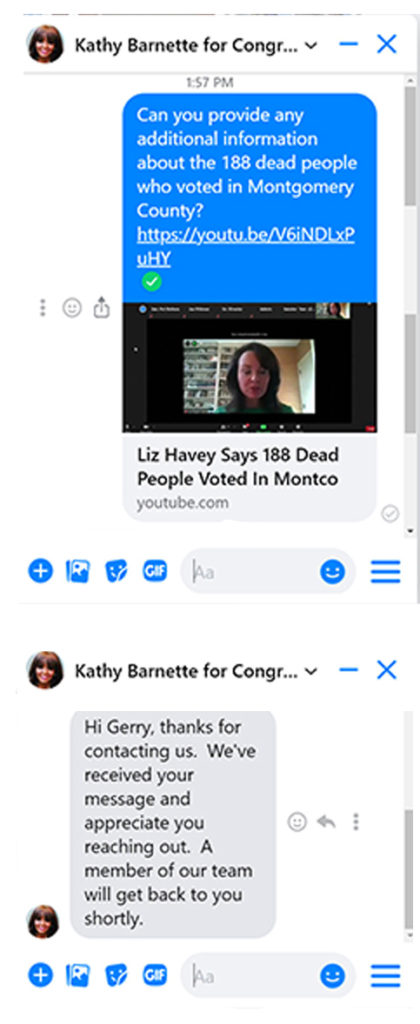The width and height of the screenshot is (420, 1024).
Task: Open more options dots beside sent message
Action: [42, 308]
